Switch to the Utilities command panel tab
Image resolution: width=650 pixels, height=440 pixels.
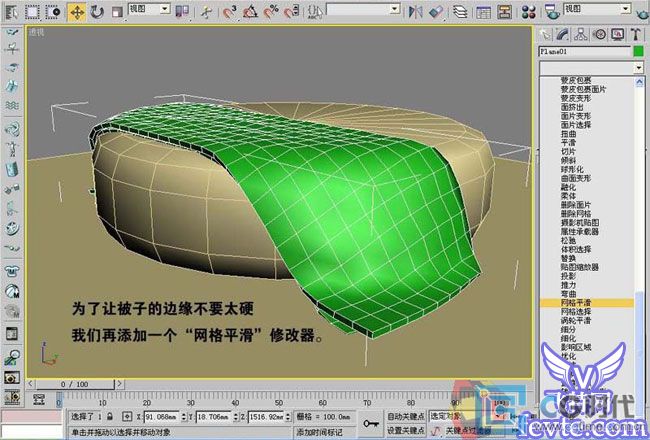point(636,34)
